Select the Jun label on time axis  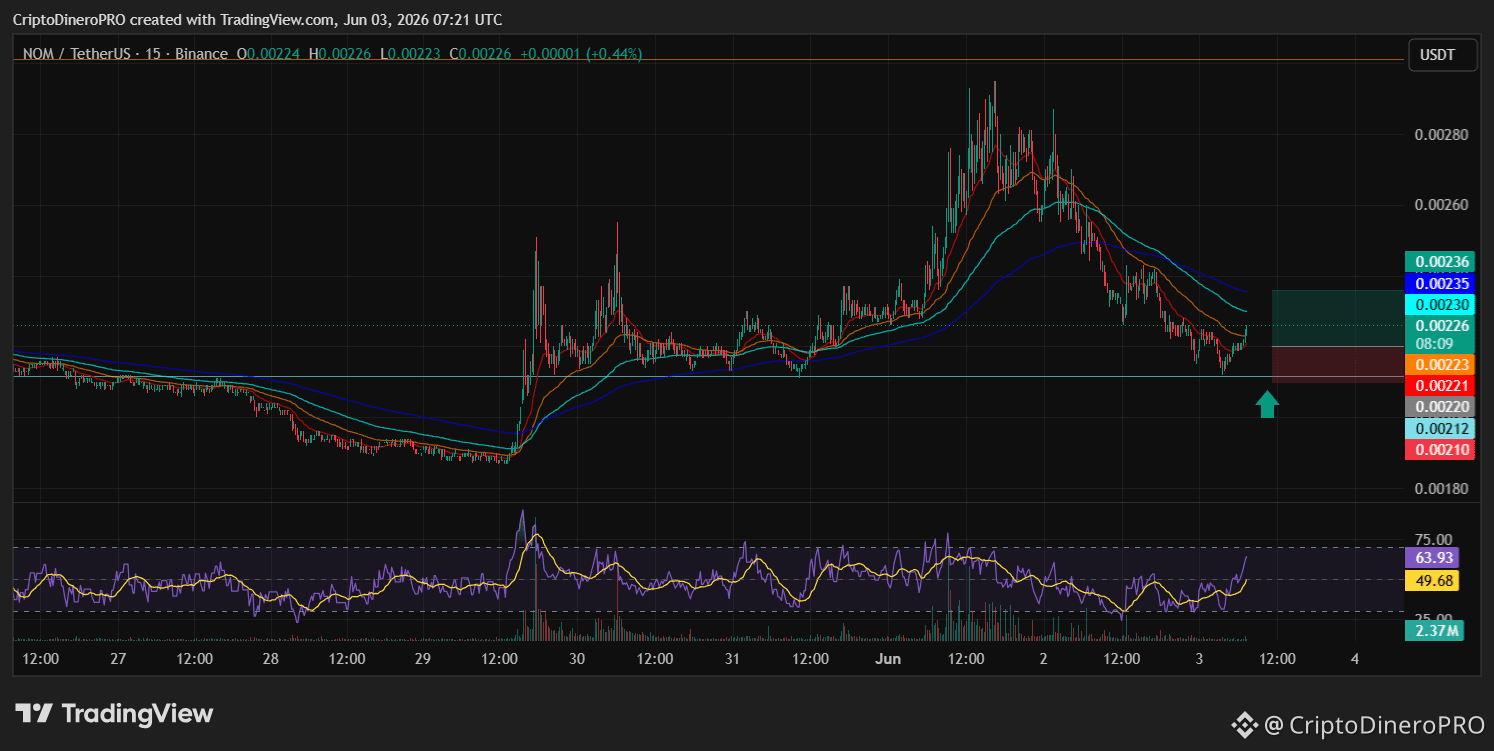click(x=887, y=659)
